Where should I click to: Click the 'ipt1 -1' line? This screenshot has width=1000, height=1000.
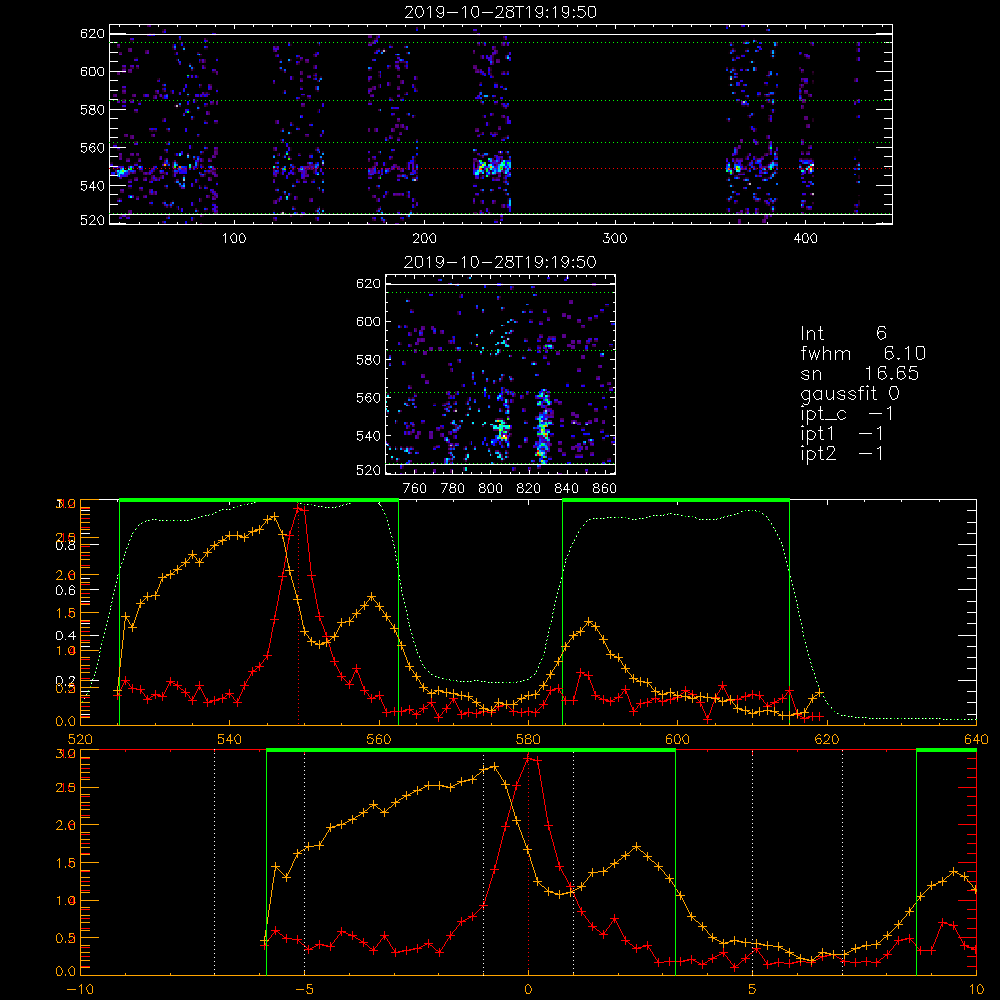coord(842,434)
